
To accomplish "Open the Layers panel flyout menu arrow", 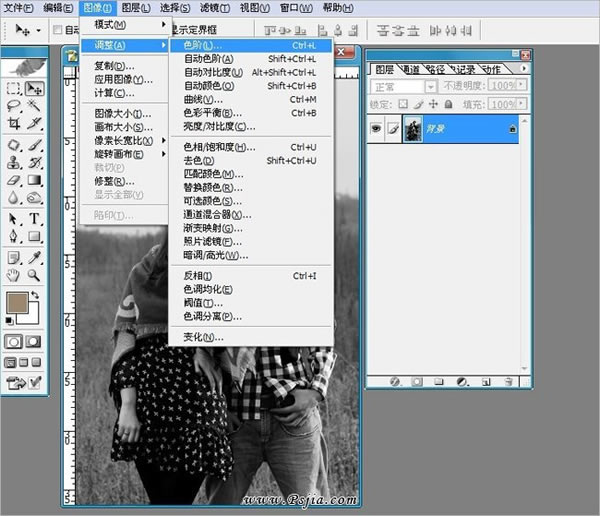I will (524, 69).
